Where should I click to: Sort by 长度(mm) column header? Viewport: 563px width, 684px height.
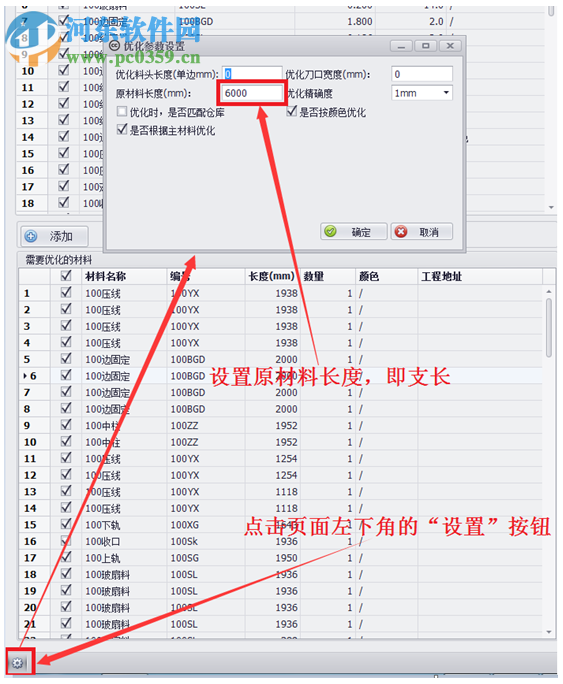coord(272,276)
